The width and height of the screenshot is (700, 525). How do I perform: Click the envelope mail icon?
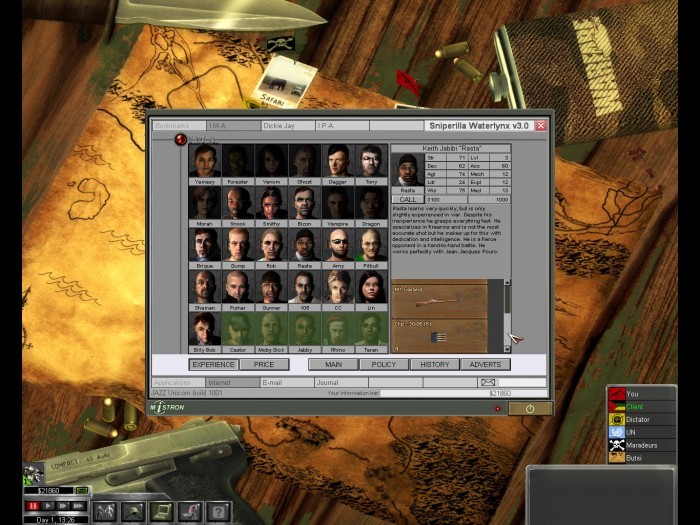(488, 383)
